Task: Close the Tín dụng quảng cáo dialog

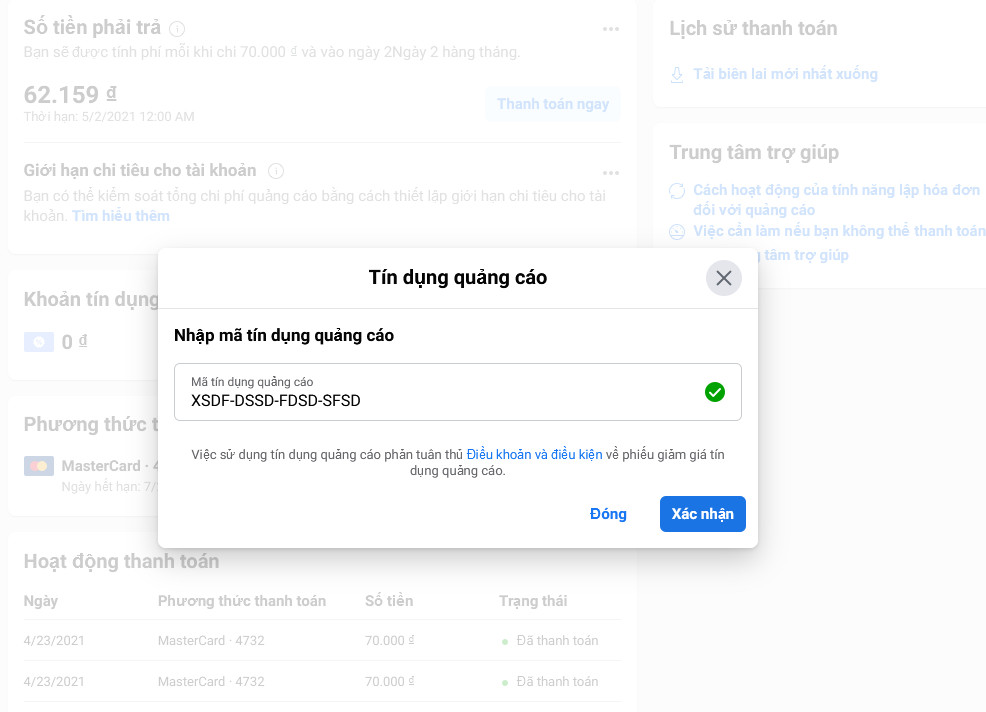Action: [723, 278]
